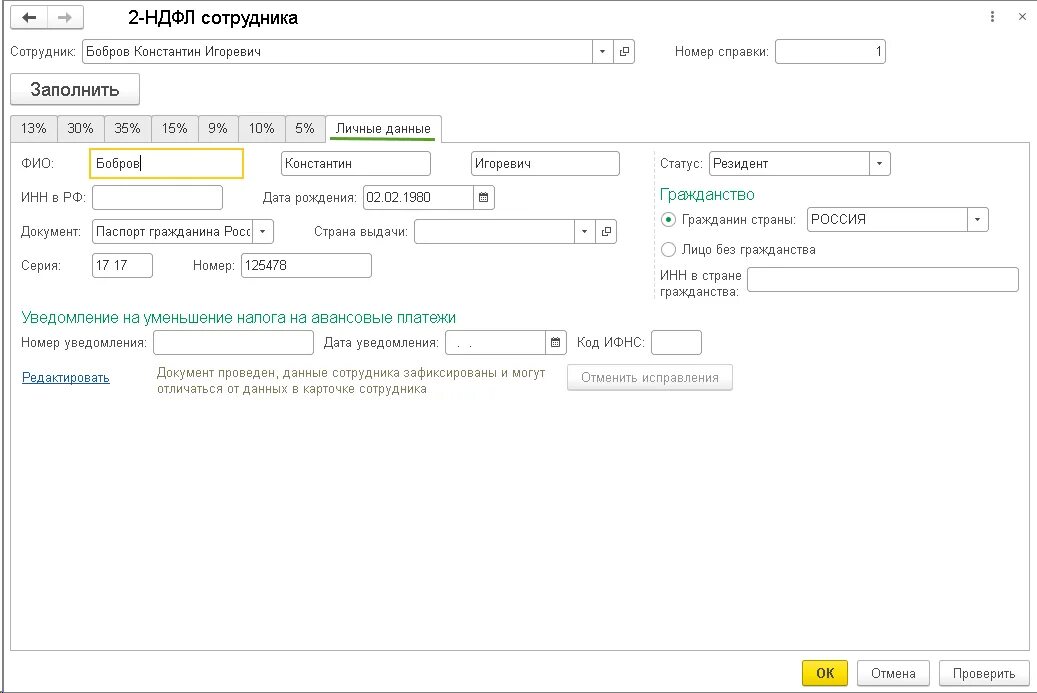Click the Серия field with 17 17
This screenshot has height=693, width=1037.
(x=122, y=265)
